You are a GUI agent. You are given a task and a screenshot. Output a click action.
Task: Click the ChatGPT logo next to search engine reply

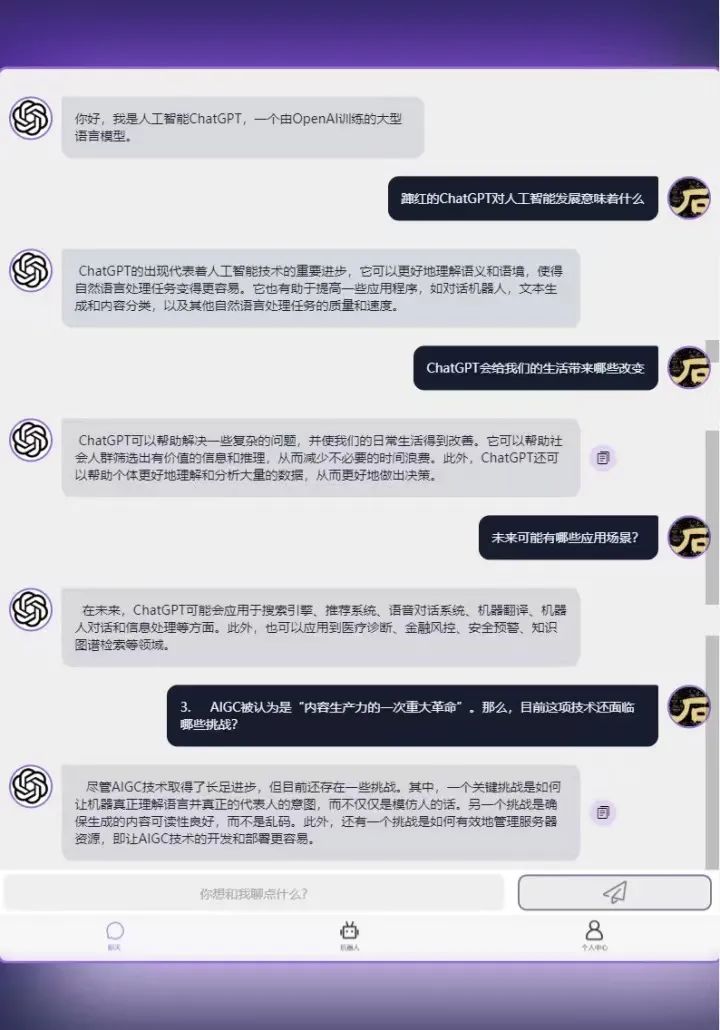point(31,610)
